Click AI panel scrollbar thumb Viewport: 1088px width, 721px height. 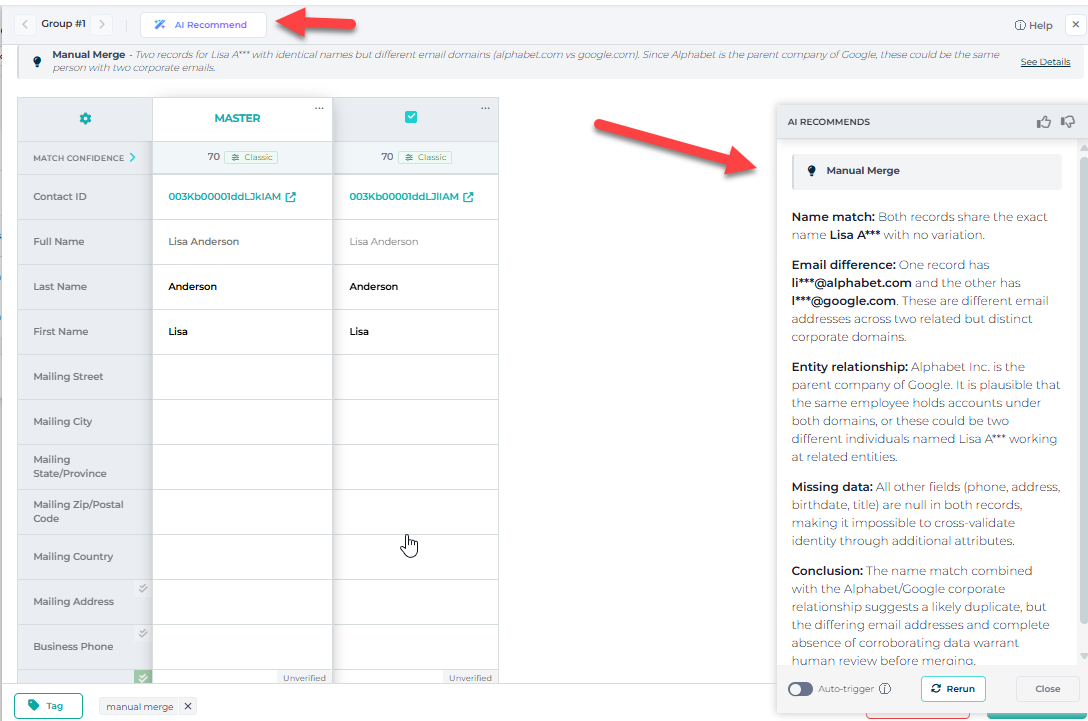click(1083, 390)
